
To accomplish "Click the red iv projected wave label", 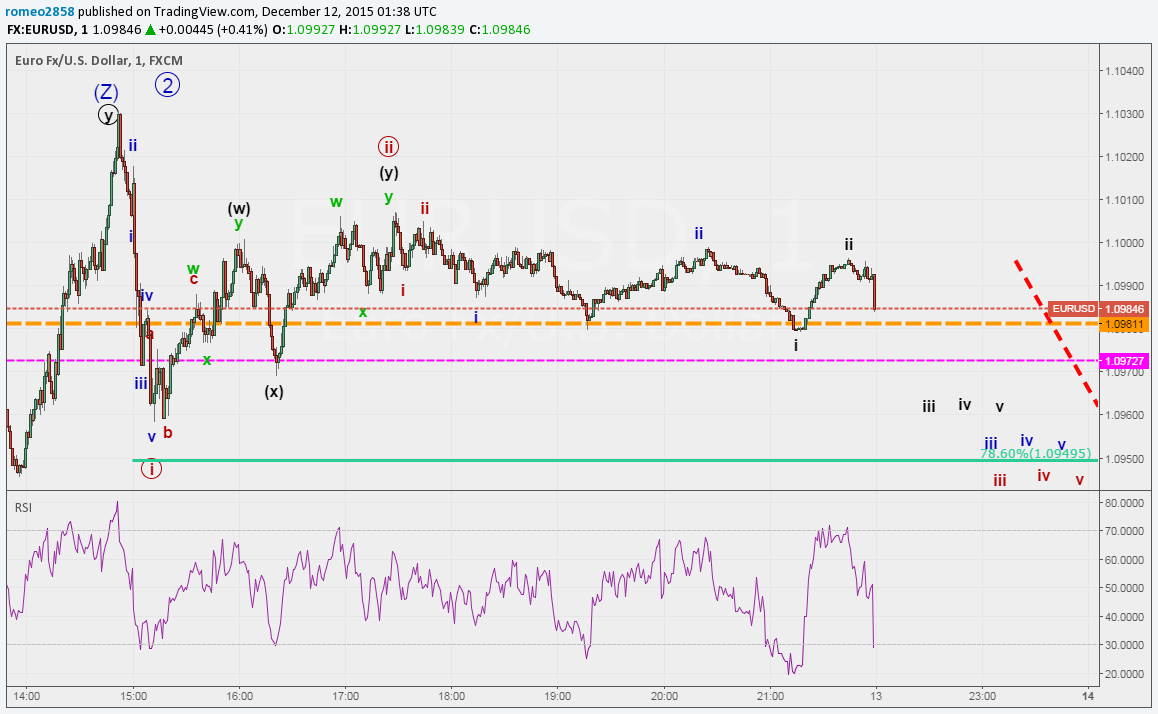I will (1044, 476).
